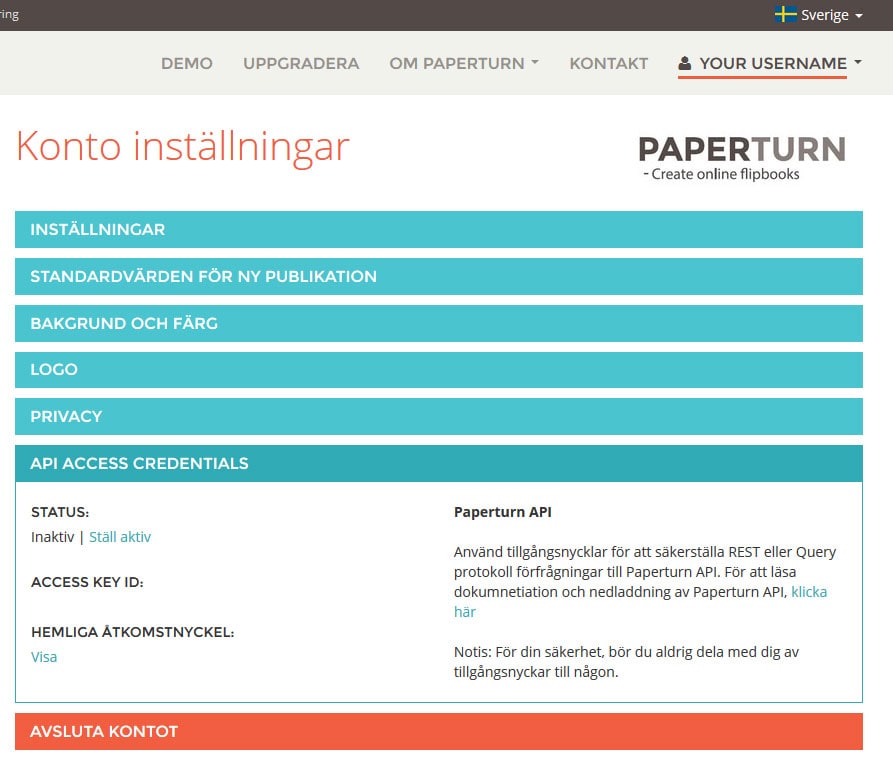This screenshot has width=893, height=782.
Task: Select the STATUS label
Action: point(60,512)
